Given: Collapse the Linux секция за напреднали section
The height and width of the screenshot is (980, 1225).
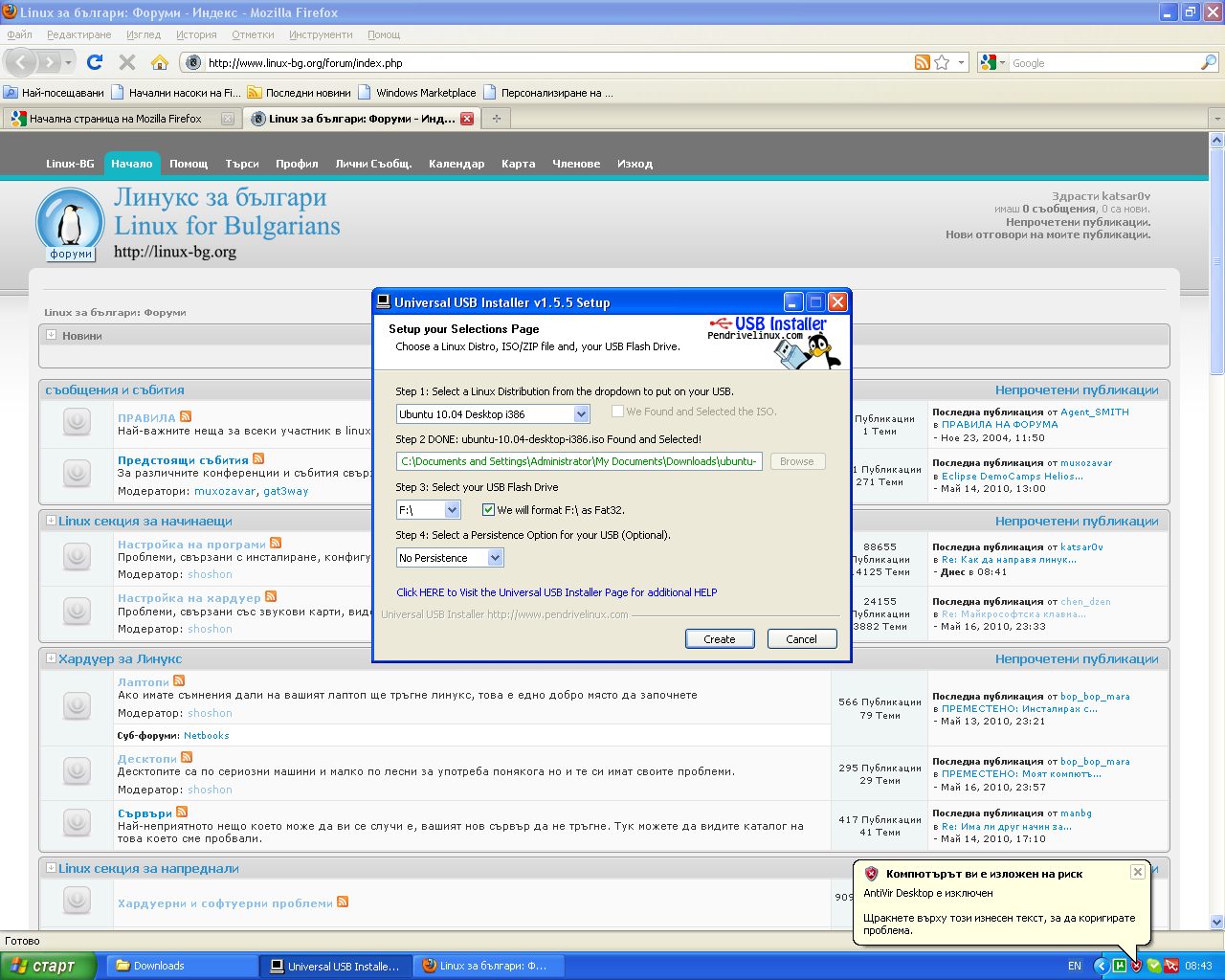Looking at the screenshot, I should coord(51,868).
